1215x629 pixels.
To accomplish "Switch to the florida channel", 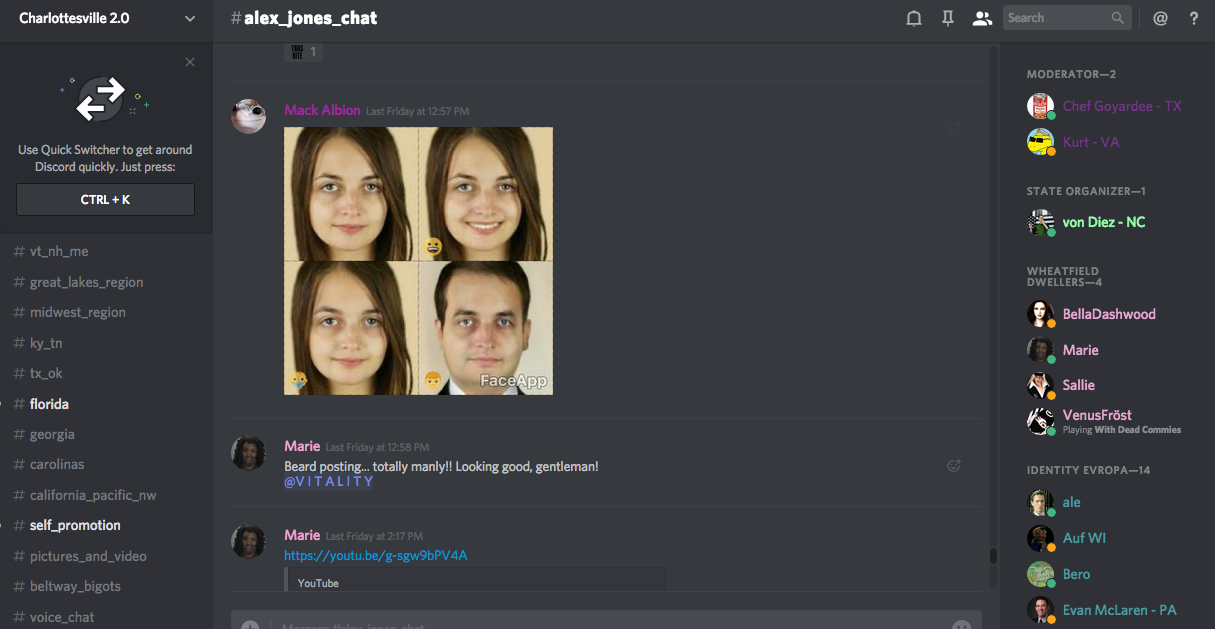I will (49, 404).
